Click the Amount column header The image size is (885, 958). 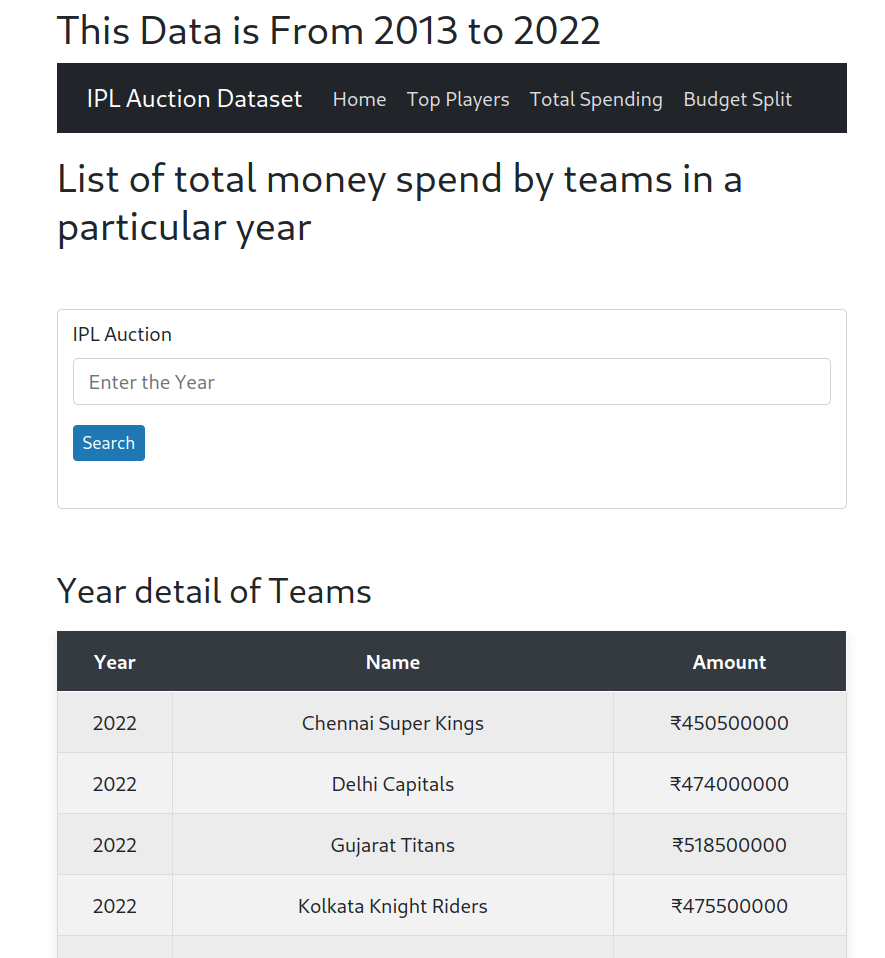[729, 662]
